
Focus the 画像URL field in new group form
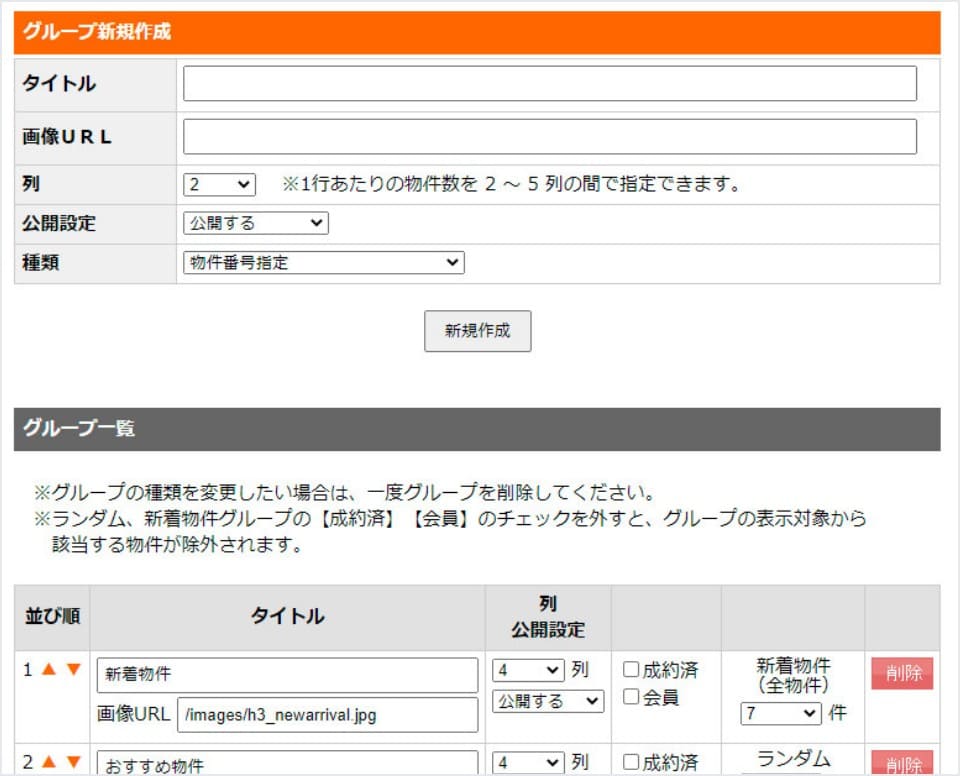pyautogui.click(x=549, y=137)
